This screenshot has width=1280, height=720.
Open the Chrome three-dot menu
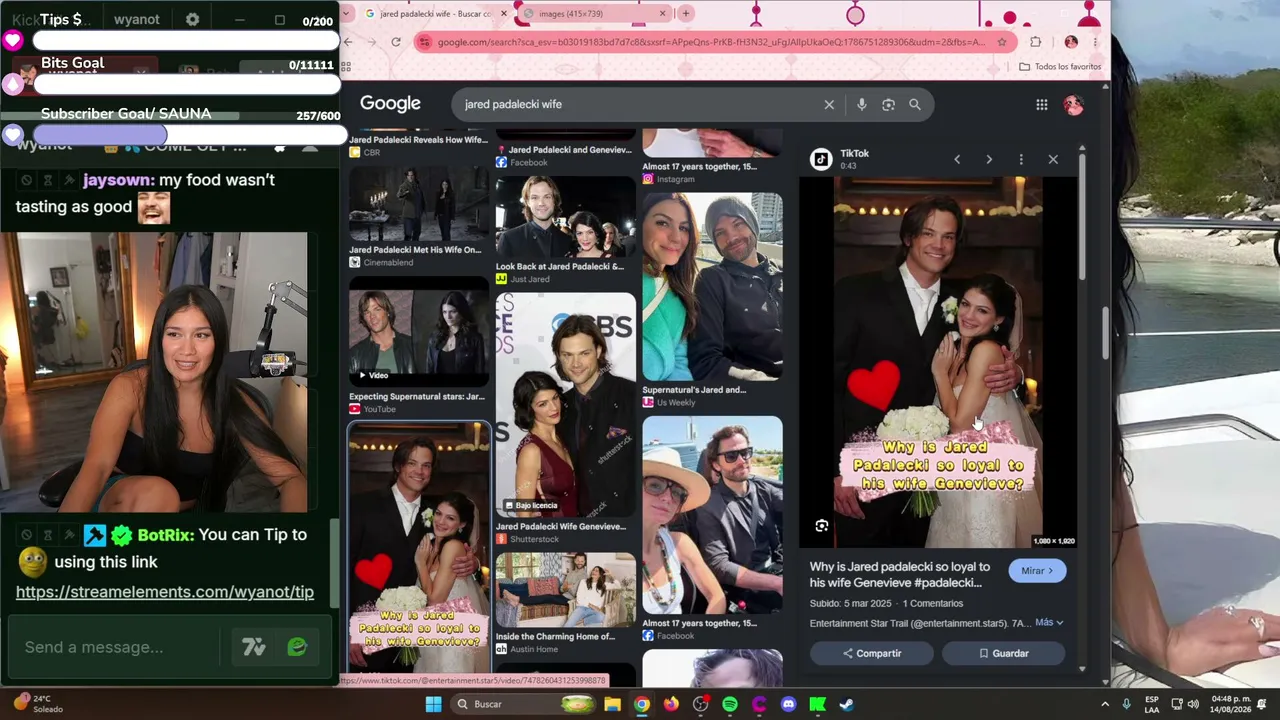[x=1096, y=42]
